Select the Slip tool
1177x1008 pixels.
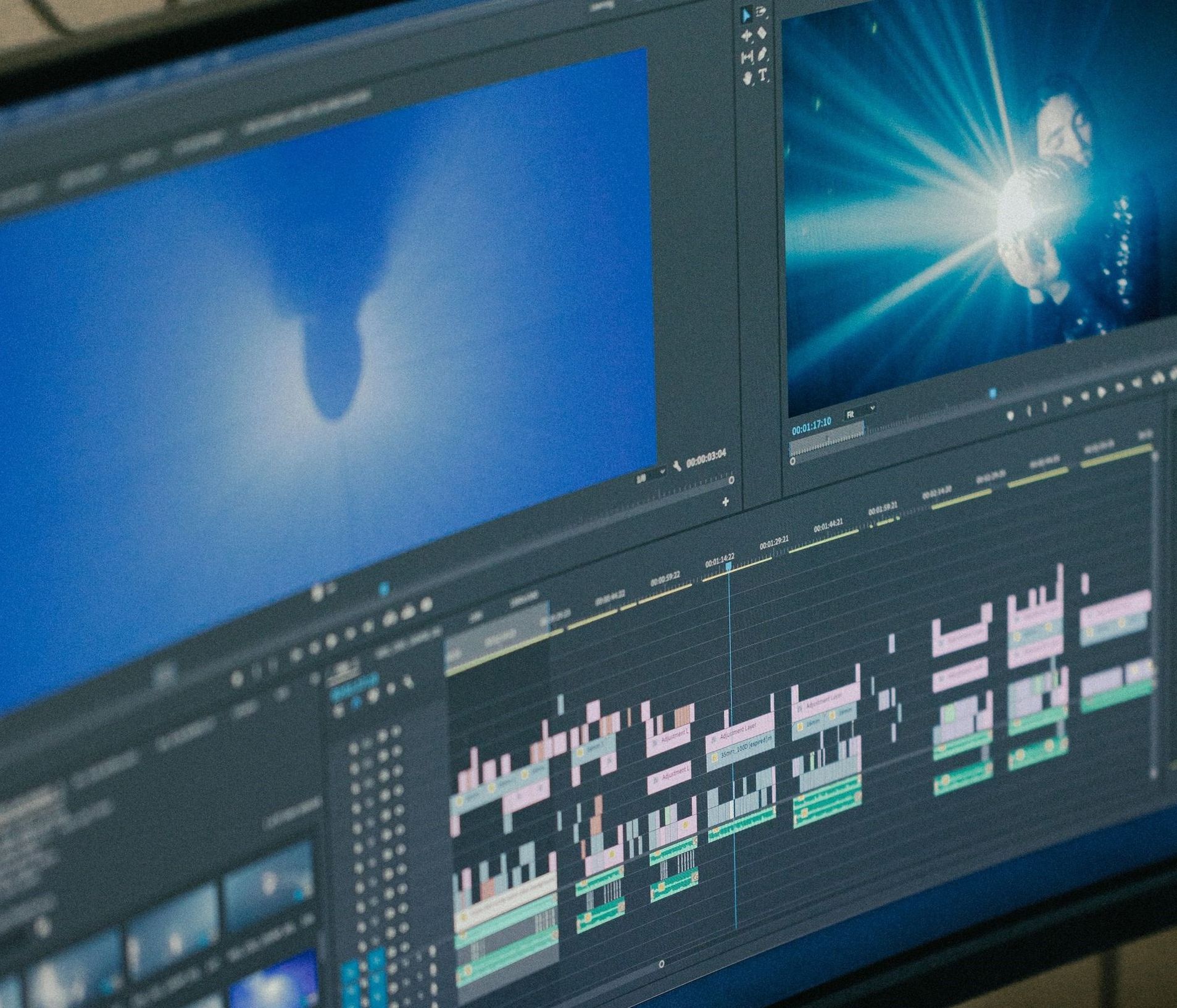pos(747,58)
